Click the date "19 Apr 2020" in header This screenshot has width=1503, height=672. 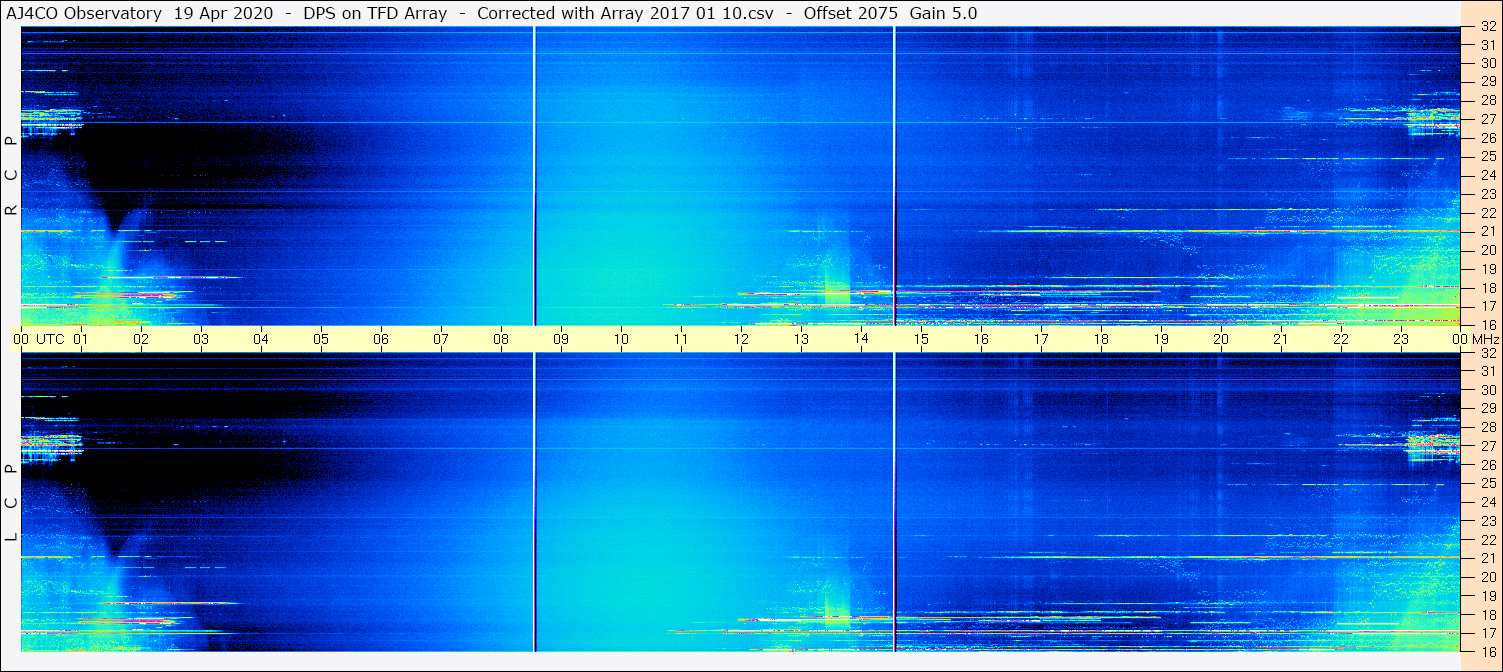[x=223, y=13]
